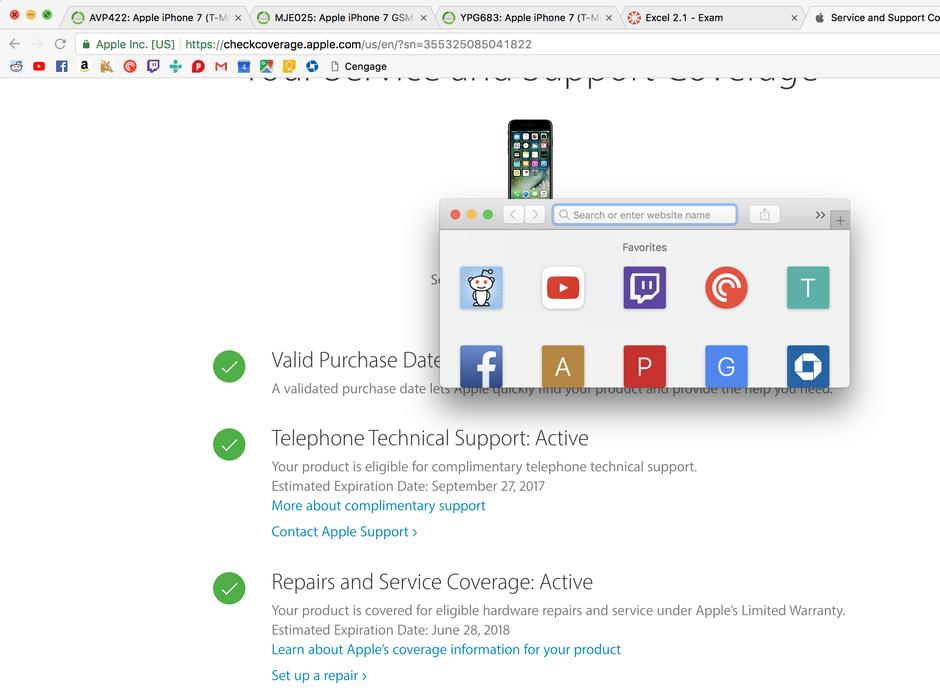Viewport: 940px width, 698px height.
Task: Open the YouTube favorite in Safari
Action: pos(563,288)
